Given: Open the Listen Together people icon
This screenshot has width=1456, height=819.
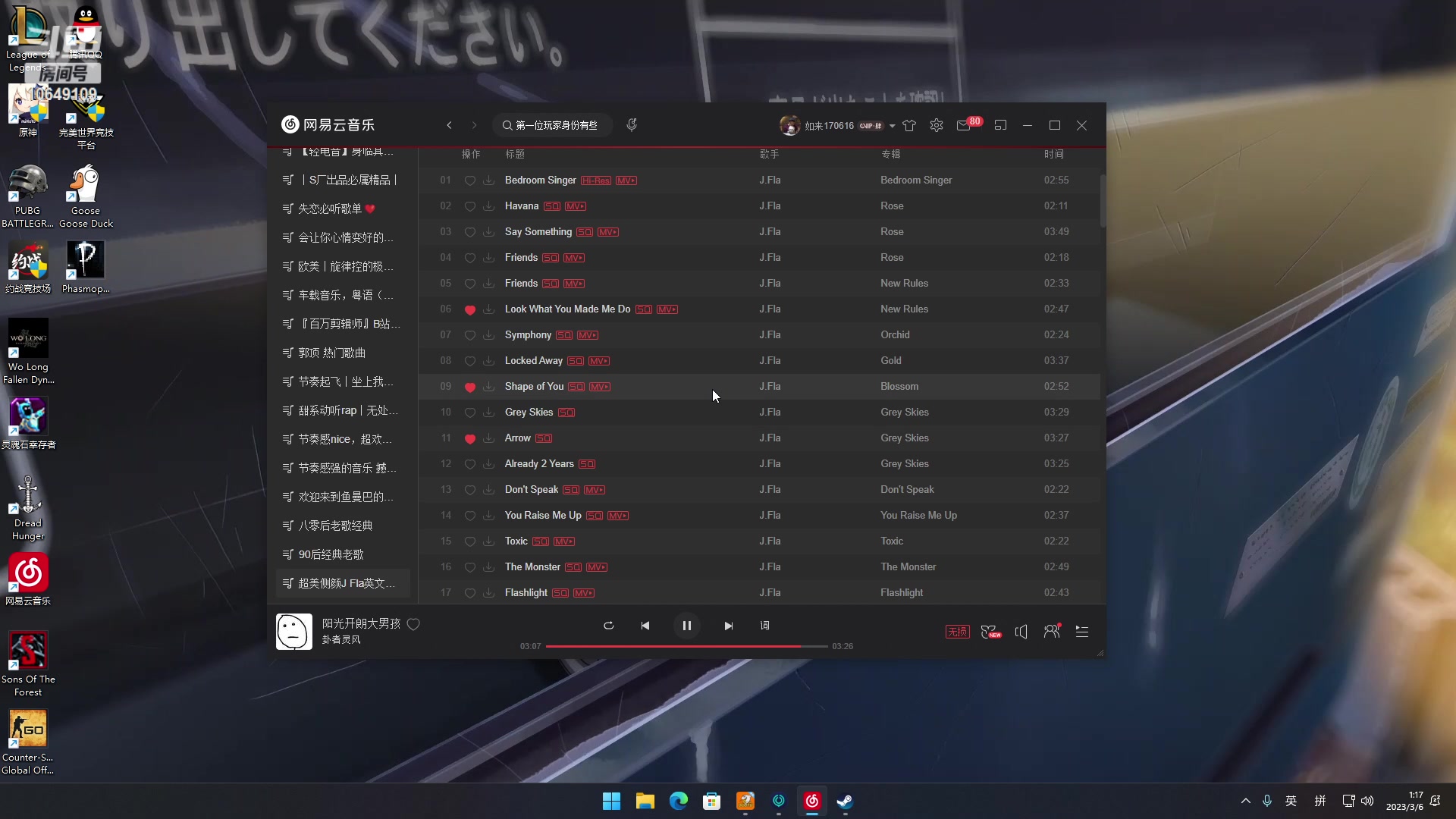Looking at the screenshot, I should point(1052,631).
